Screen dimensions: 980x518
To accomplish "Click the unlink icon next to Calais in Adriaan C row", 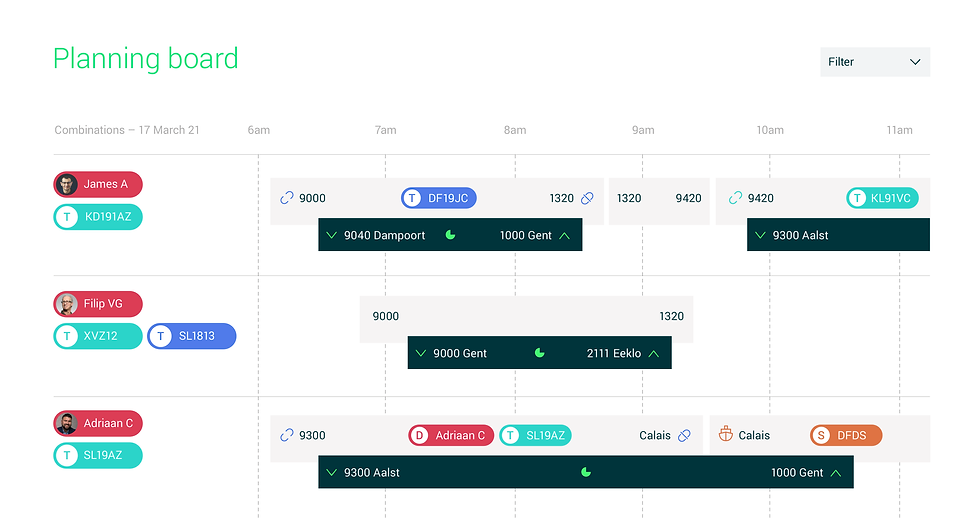I will click(684, 435).
